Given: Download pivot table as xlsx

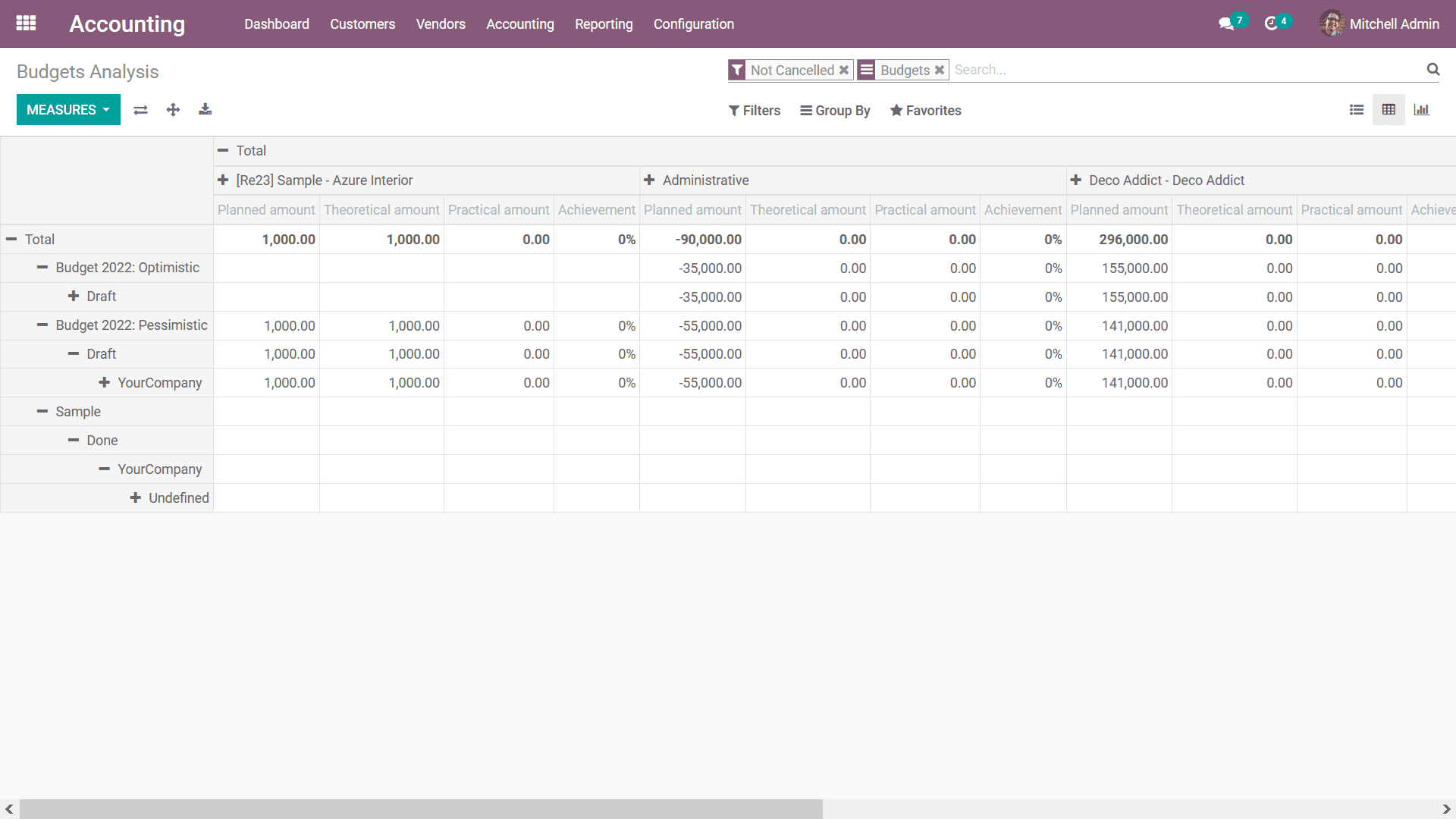Looking at the screenshot, I should click(x=205, y=110).
